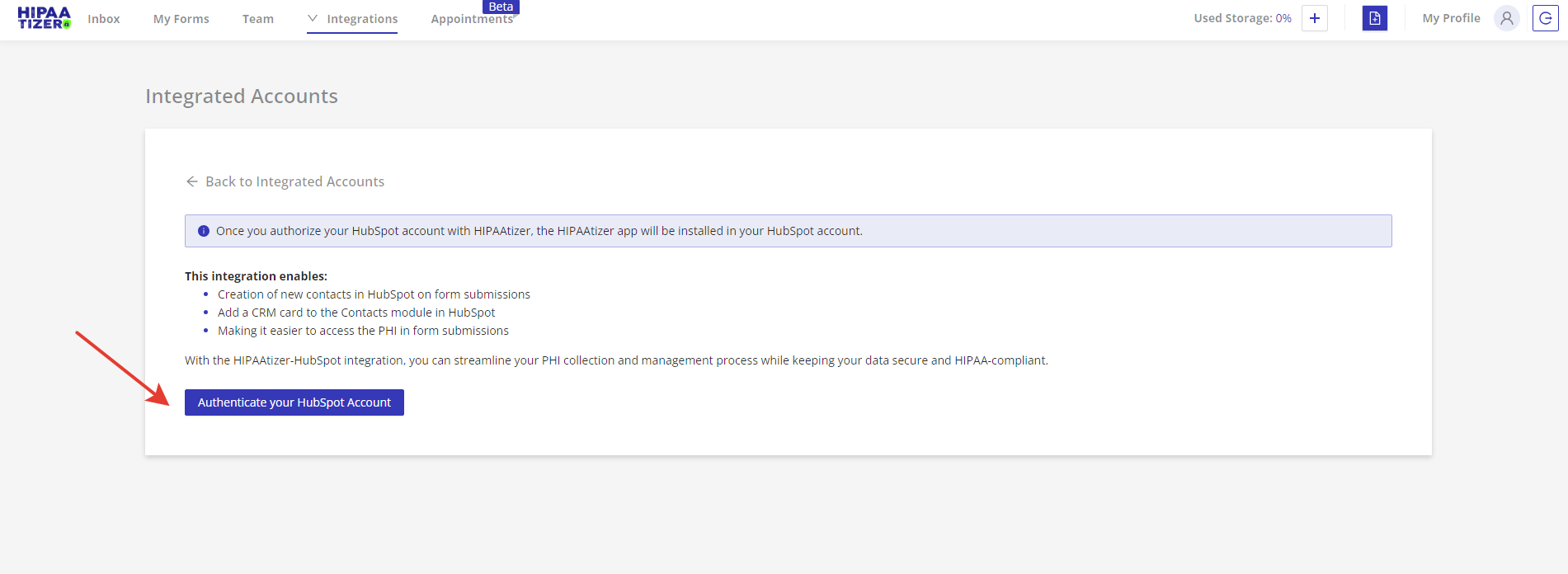Screen dimensions: 1568x574
Task: Expand the Integrations dropdown chevron
Action: coord(313,18)
